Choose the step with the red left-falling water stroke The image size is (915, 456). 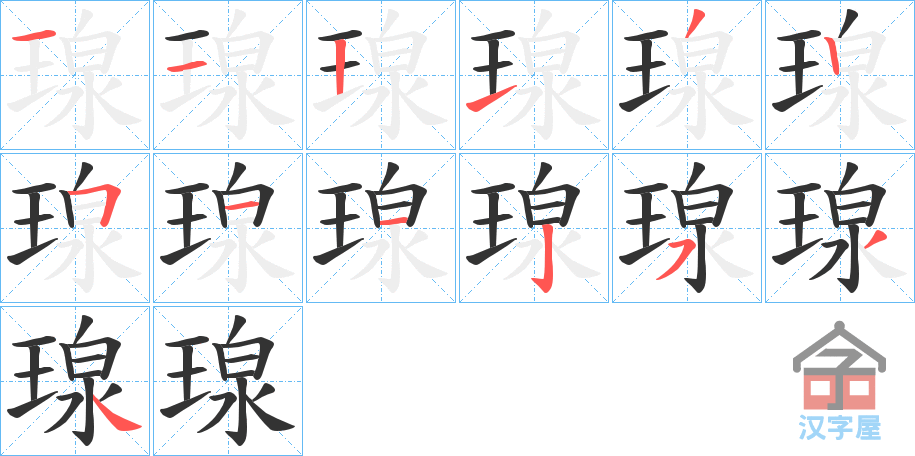click(x=686, y=228)
